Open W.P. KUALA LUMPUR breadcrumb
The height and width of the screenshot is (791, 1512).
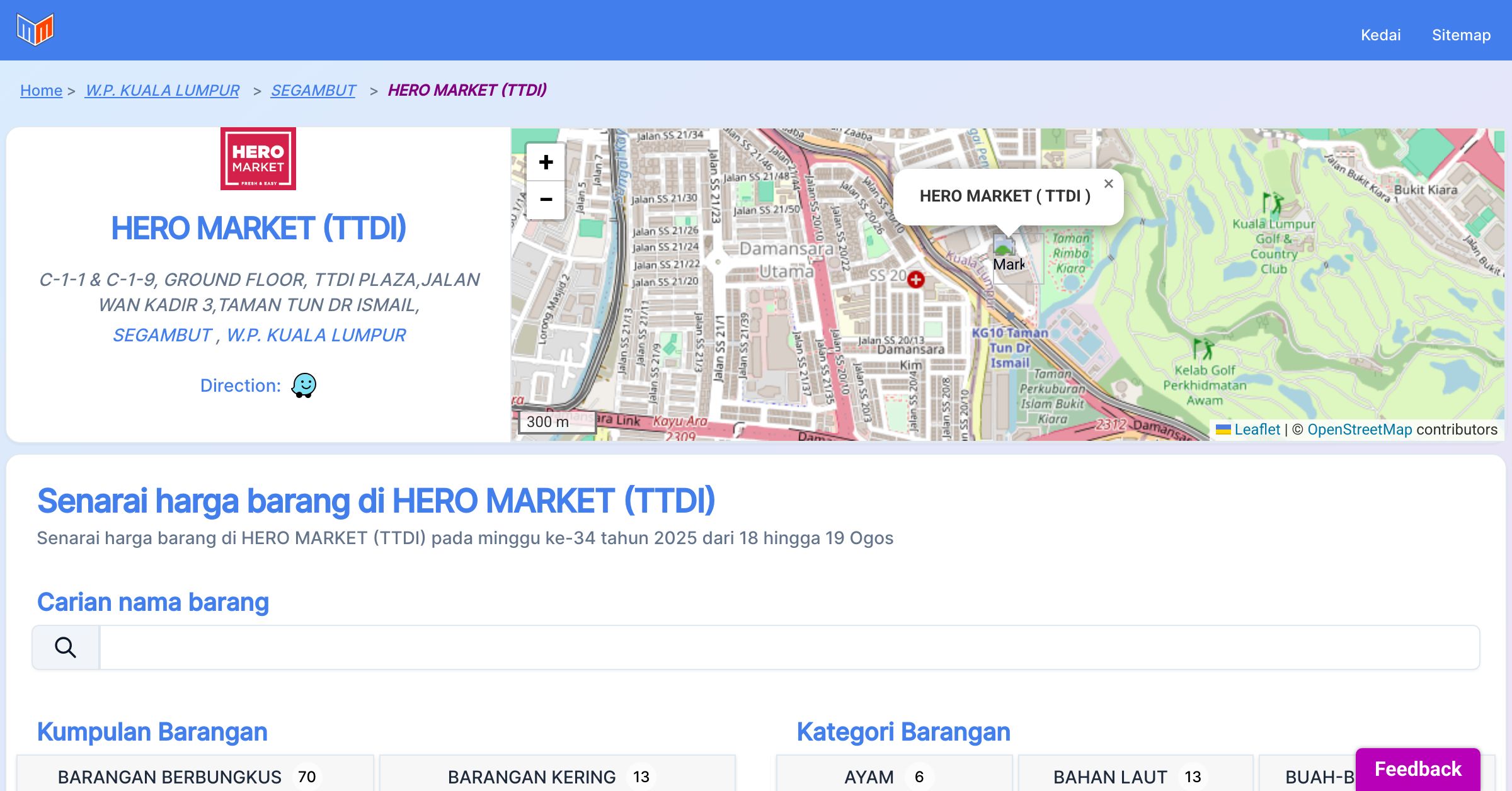(162, 91)
